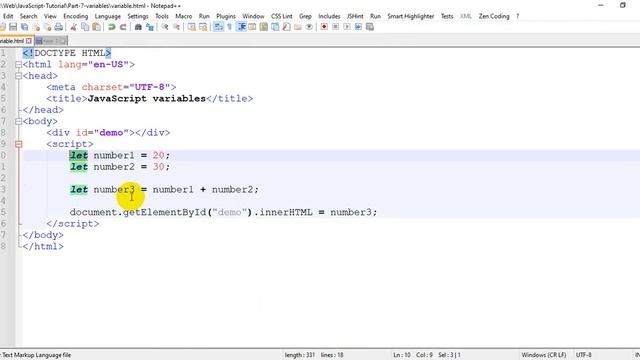Open the Tests menu

click(447, 16)
